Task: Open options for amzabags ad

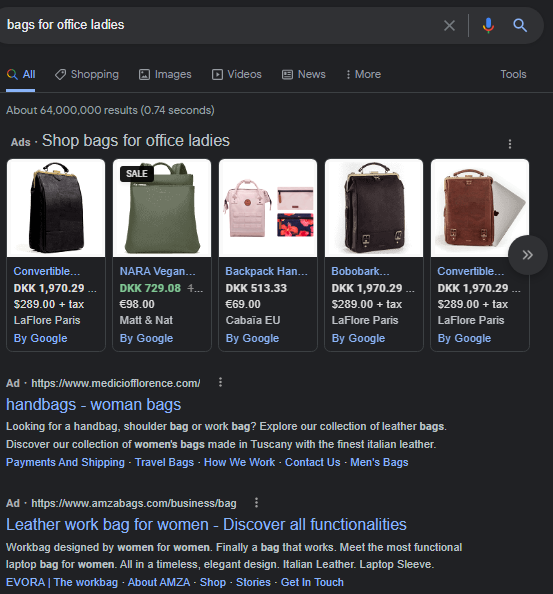Action: click(256, 503)
